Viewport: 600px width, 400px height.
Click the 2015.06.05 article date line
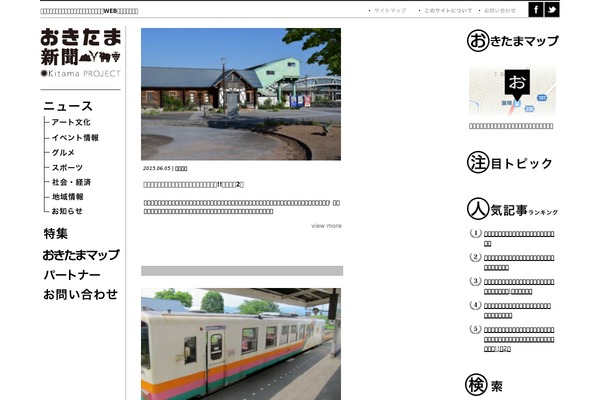pyautogui.click(x=165, y=168)
